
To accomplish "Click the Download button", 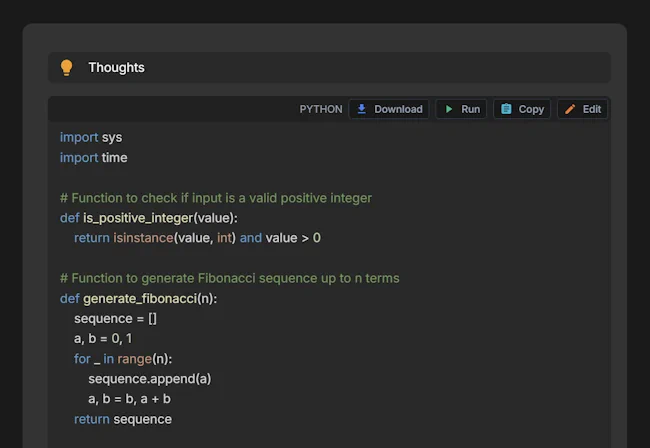I will point(389,109).
